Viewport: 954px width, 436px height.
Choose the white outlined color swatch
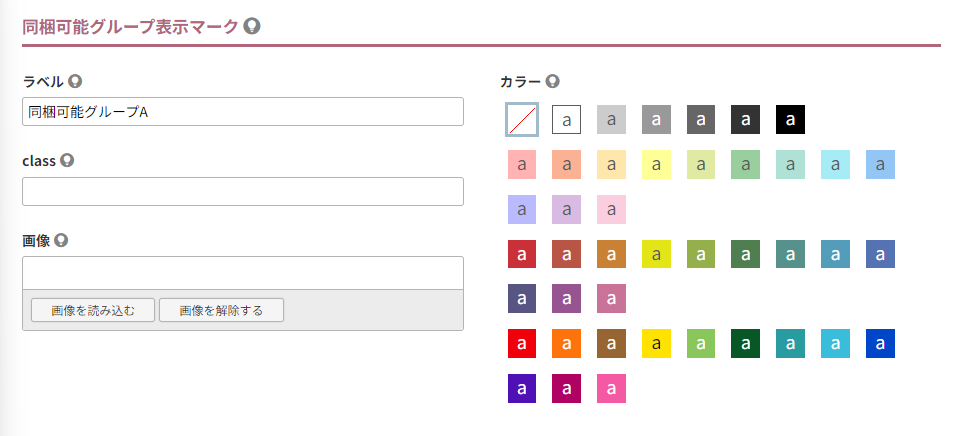tap(566, 120)
